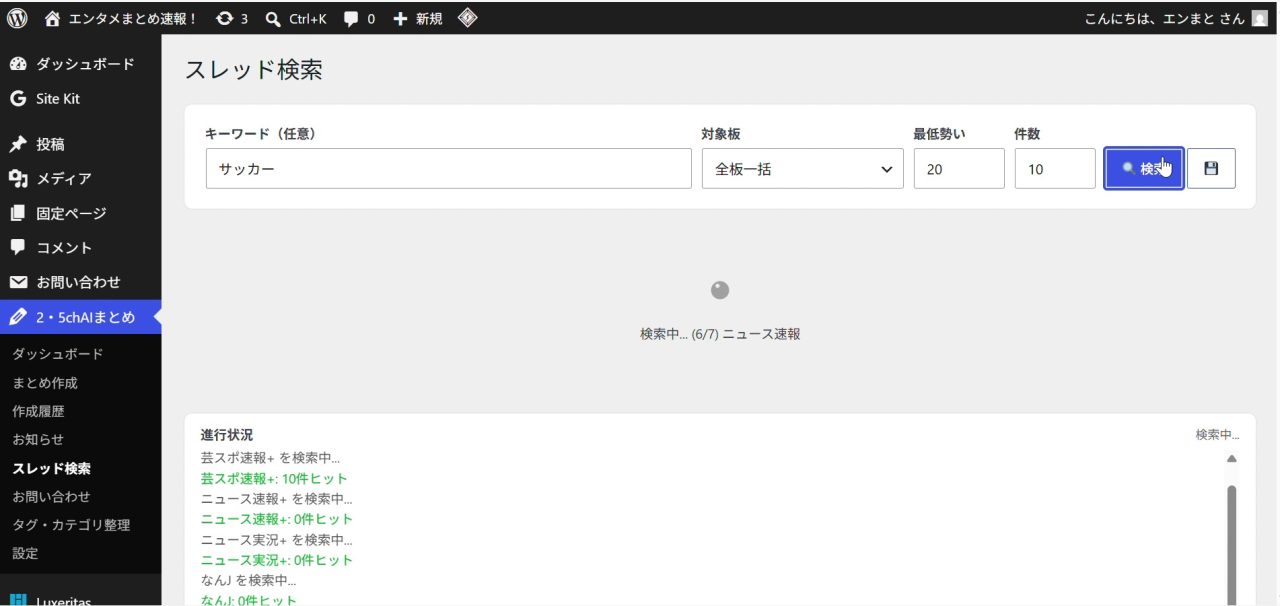Click log line ニュース速報+: 0件ヒット
The image size is (1280, 606).
point(277,519)
